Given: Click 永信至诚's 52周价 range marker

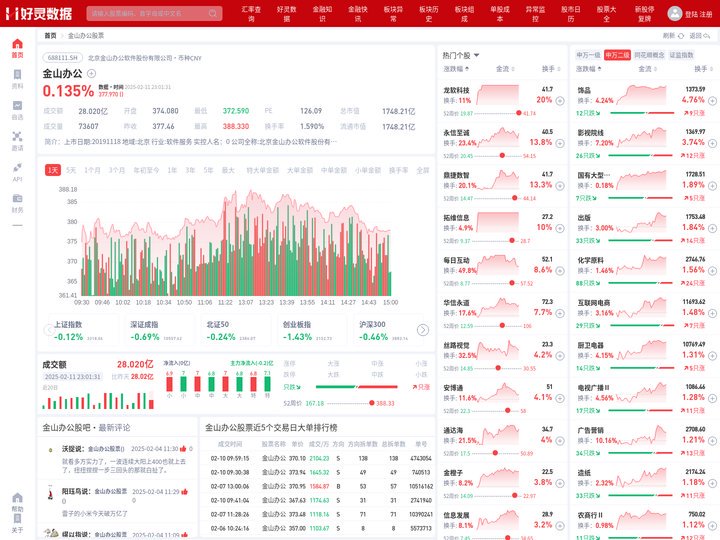Looking at the screenshot, I should pos(502,156).
